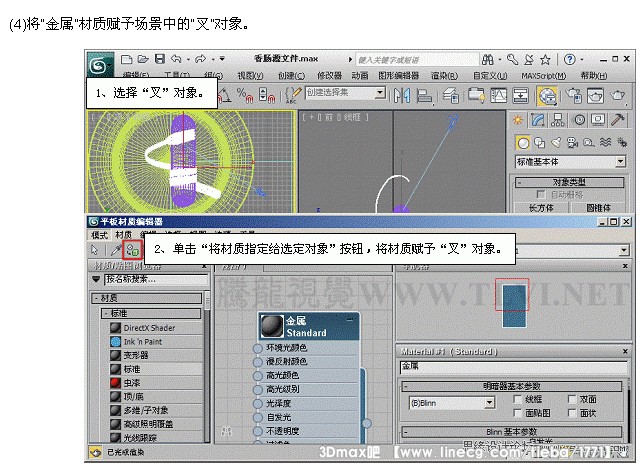Click the Save File floppy icon
Screen dimensions: 640x469
tap(160, 59)
